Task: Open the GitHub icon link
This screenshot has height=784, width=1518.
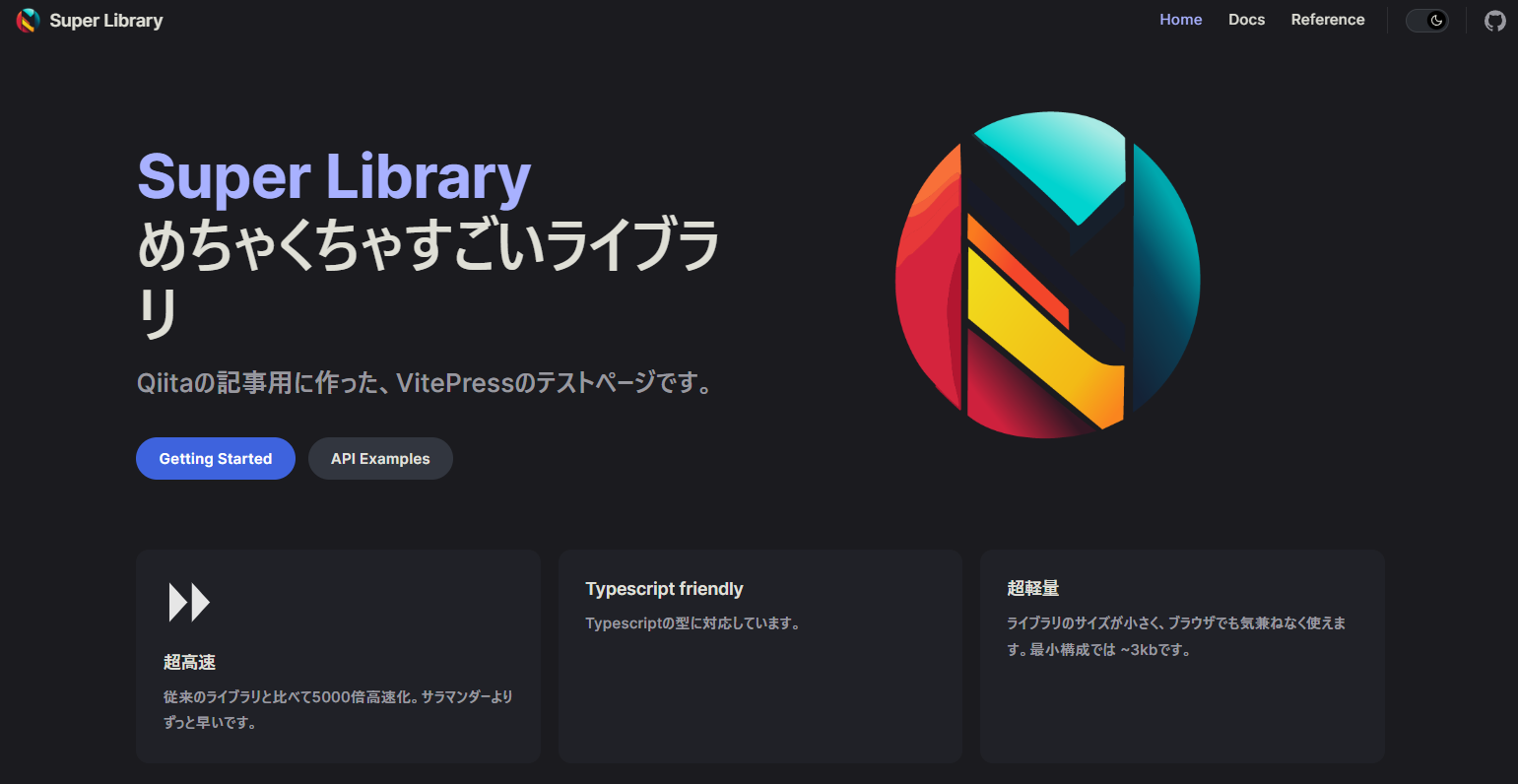Action: click(x=1494, y=21)
